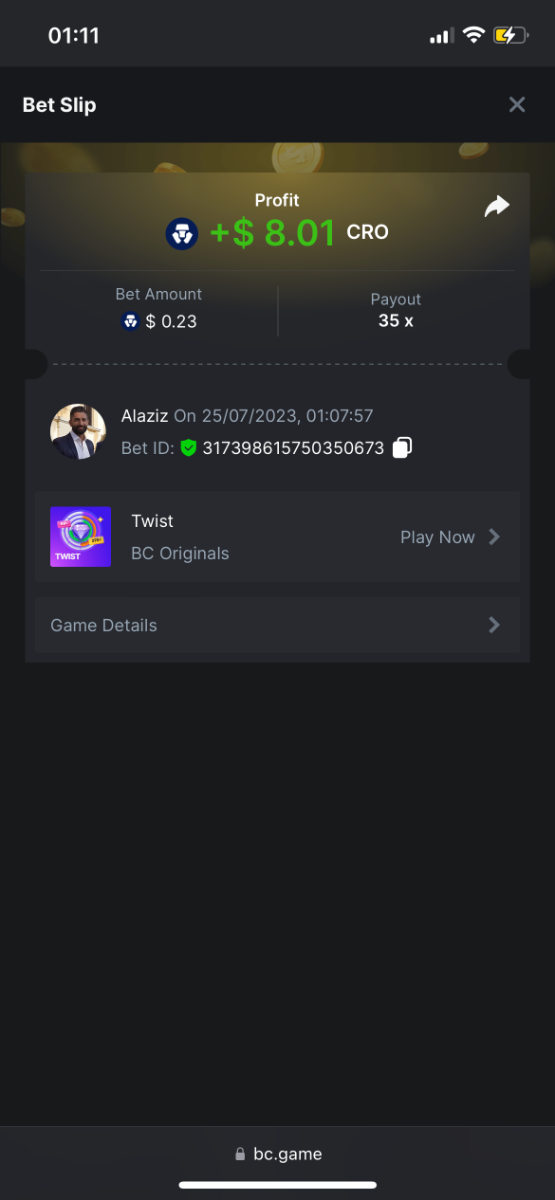Tap Alaziz's profile avatar
The width and height of the screenshot is (555, 1200).
tap(78, 432)
